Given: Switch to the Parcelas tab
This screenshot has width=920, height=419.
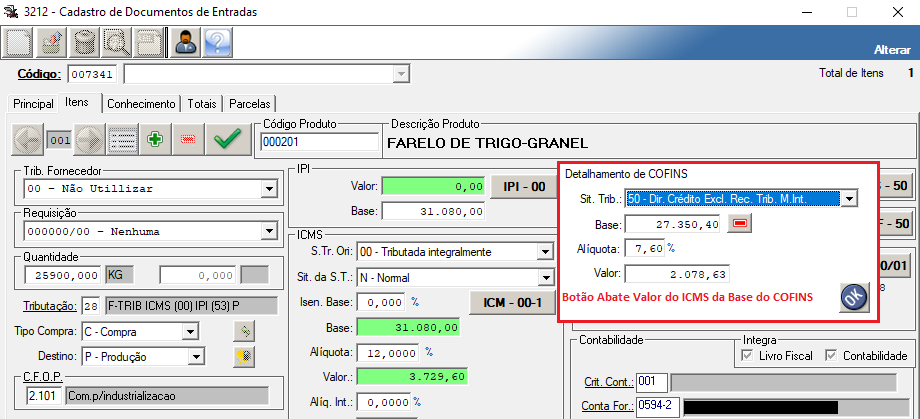Looking at the screenshot, I should (x=249, y=103).
